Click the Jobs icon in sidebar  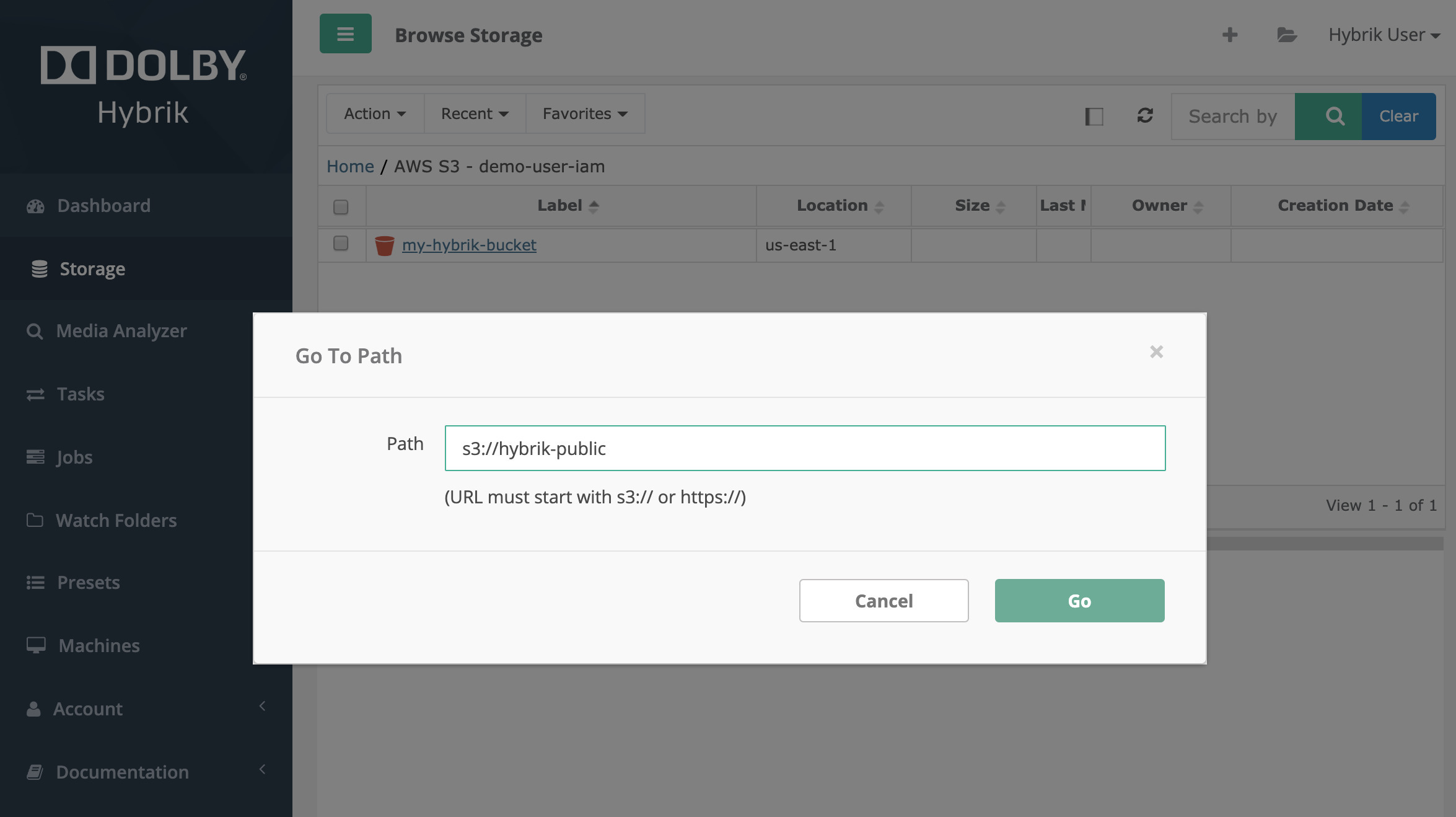(35, 457)
